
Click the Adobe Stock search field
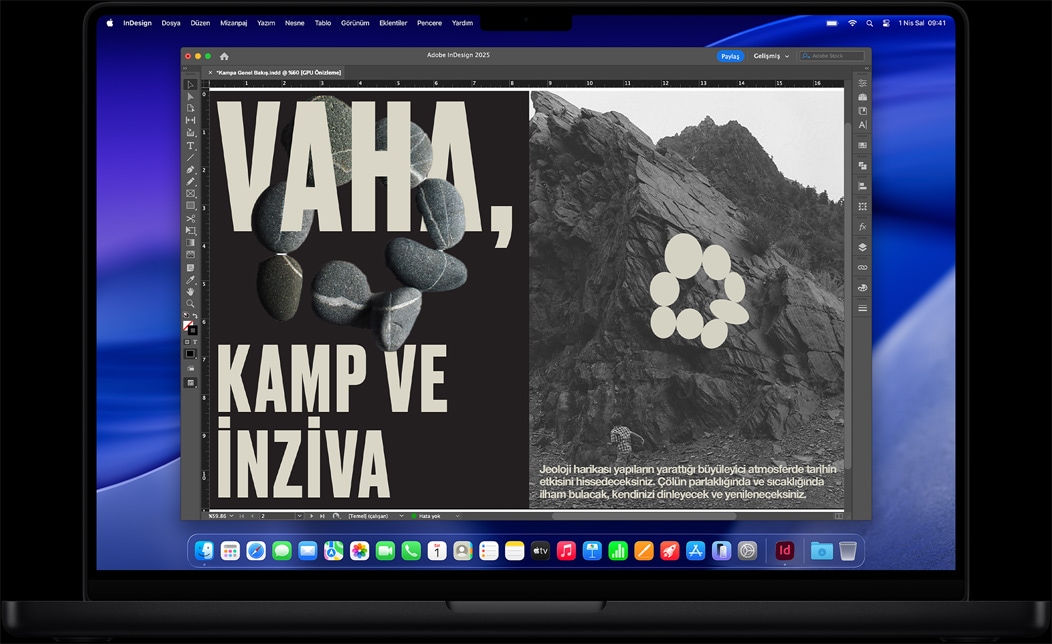[832, 56]
